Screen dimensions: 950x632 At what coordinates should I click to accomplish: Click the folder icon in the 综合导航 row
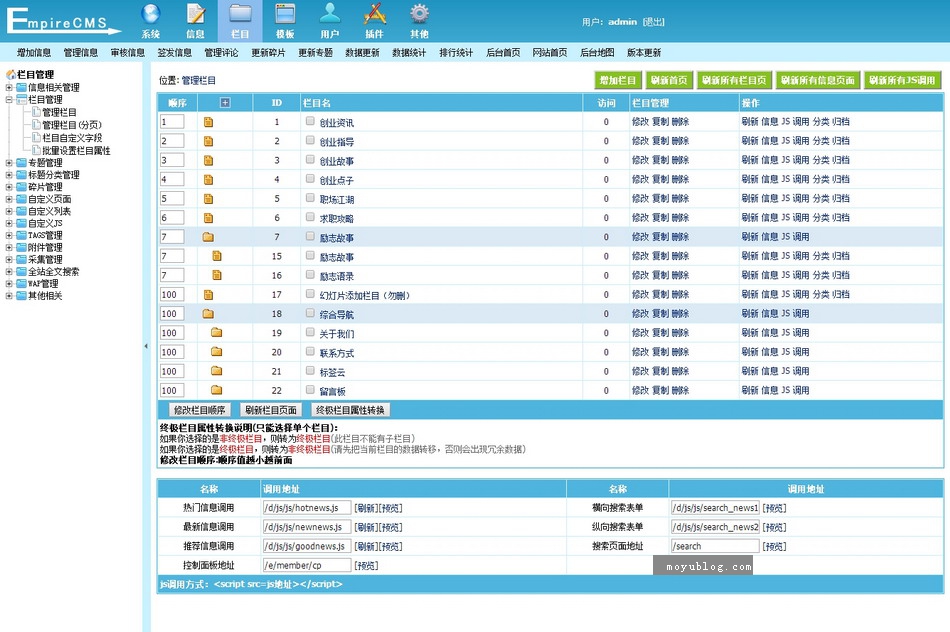coord(208,314)
